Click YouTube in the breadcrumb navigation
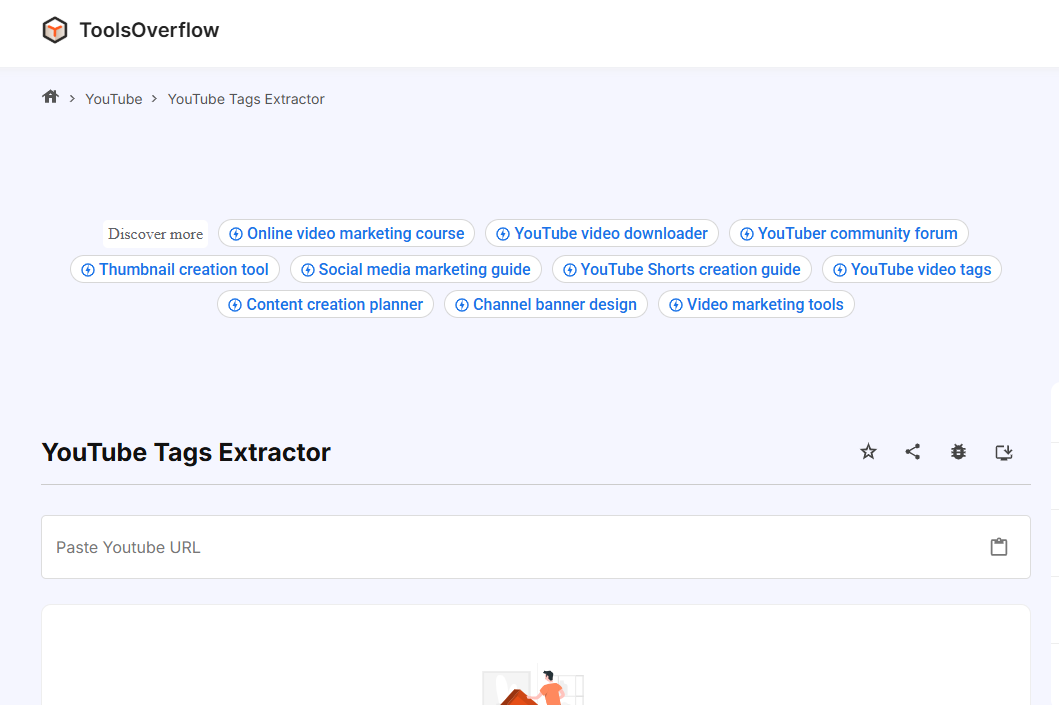 point(113,98)
